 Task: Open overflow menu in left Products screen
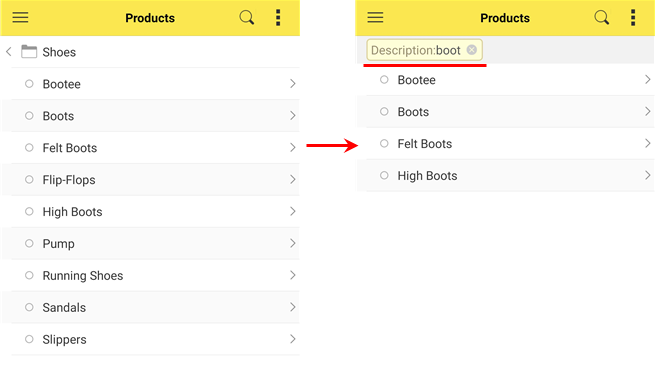278,18
